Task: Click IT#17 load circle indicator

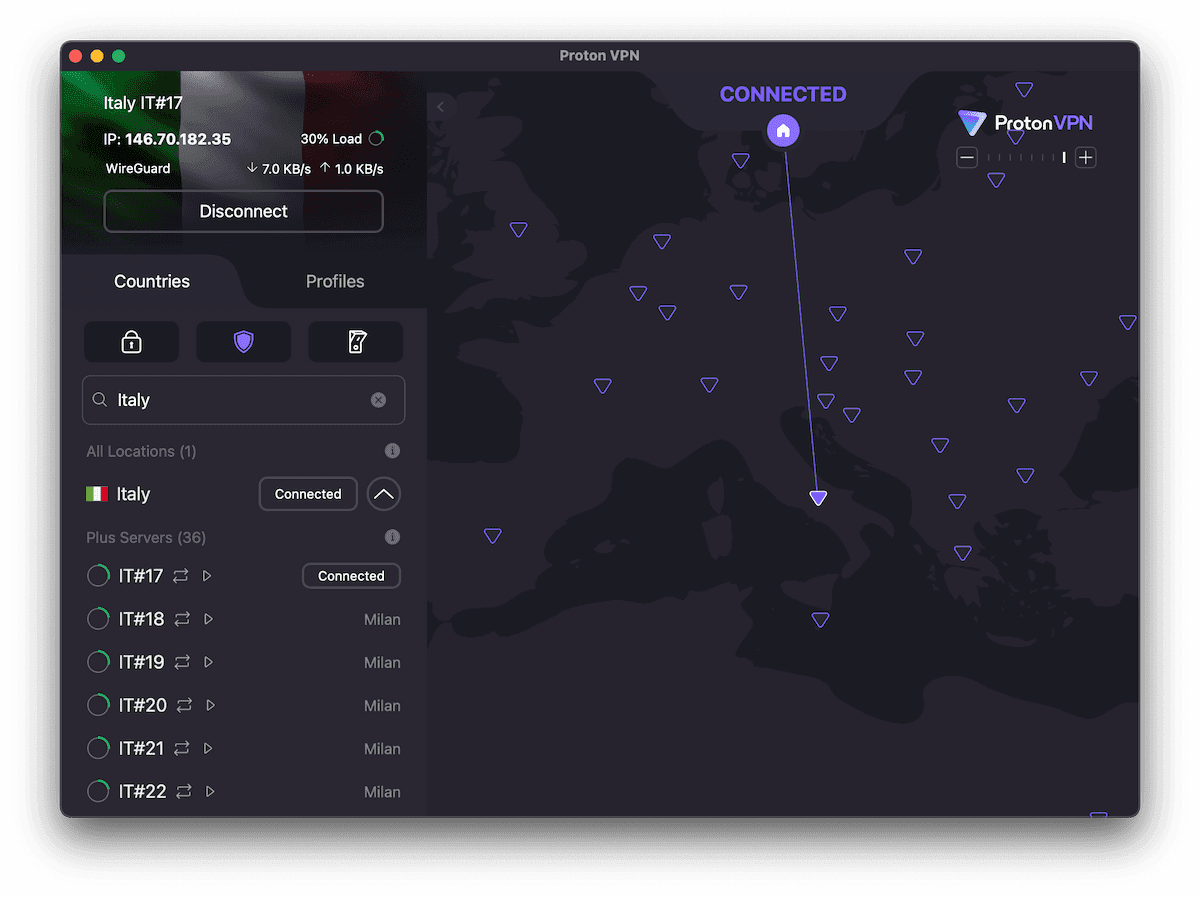Action: [98, 576]
